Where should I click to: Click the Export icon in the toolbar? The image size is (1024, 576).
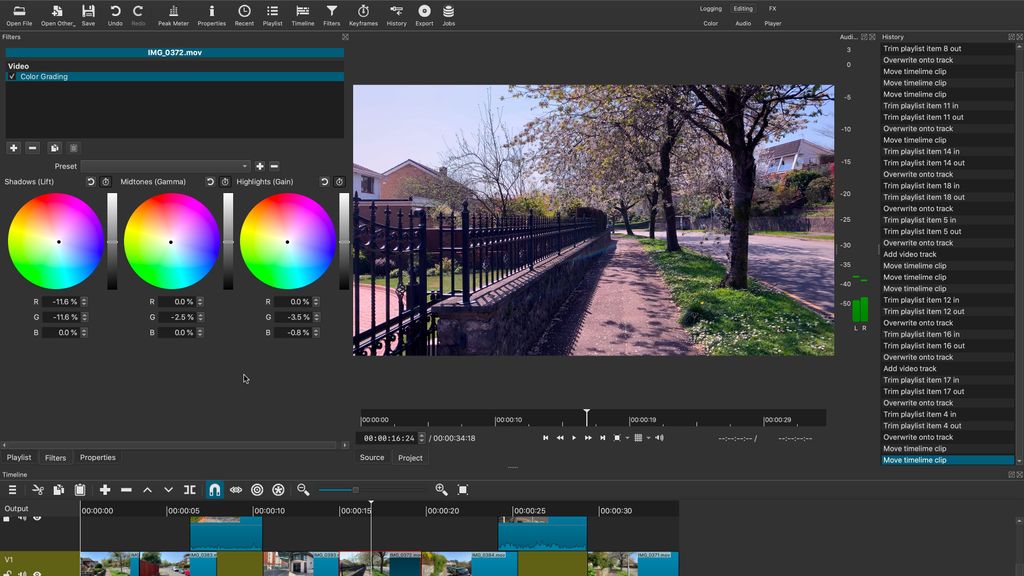tap(423, 13)
